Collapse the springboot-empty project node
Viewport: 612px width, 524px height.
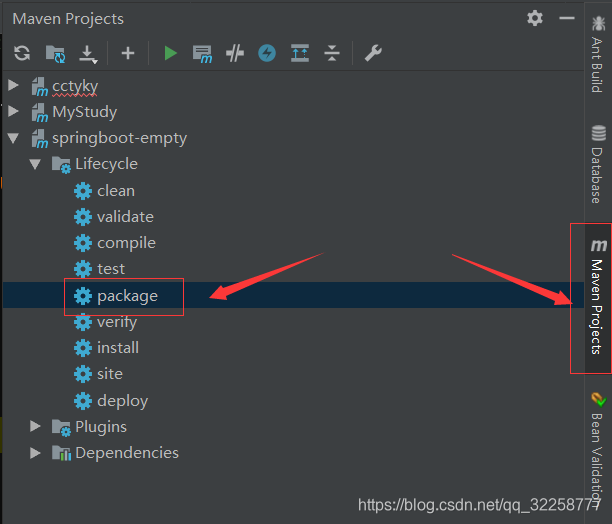tap(13, 138)
